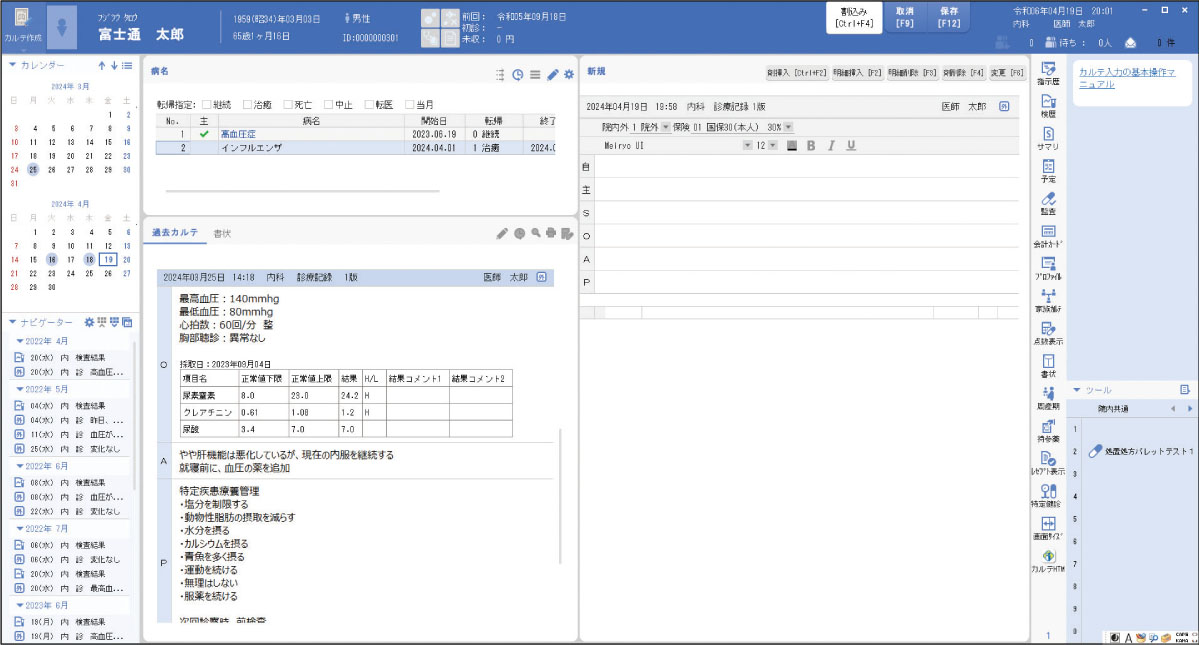Open the 指示歴 order history icon
The width and height of the screenshot is (1199, 645).
1048,71
